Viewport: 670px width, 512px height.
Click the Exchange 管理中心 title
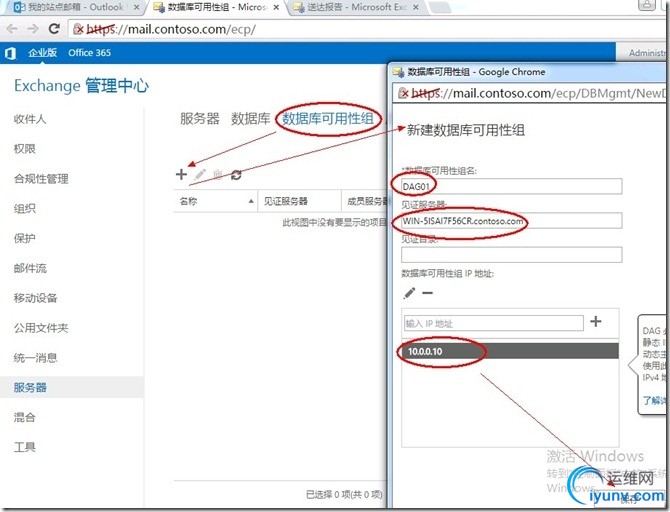[x=81, y=85]
